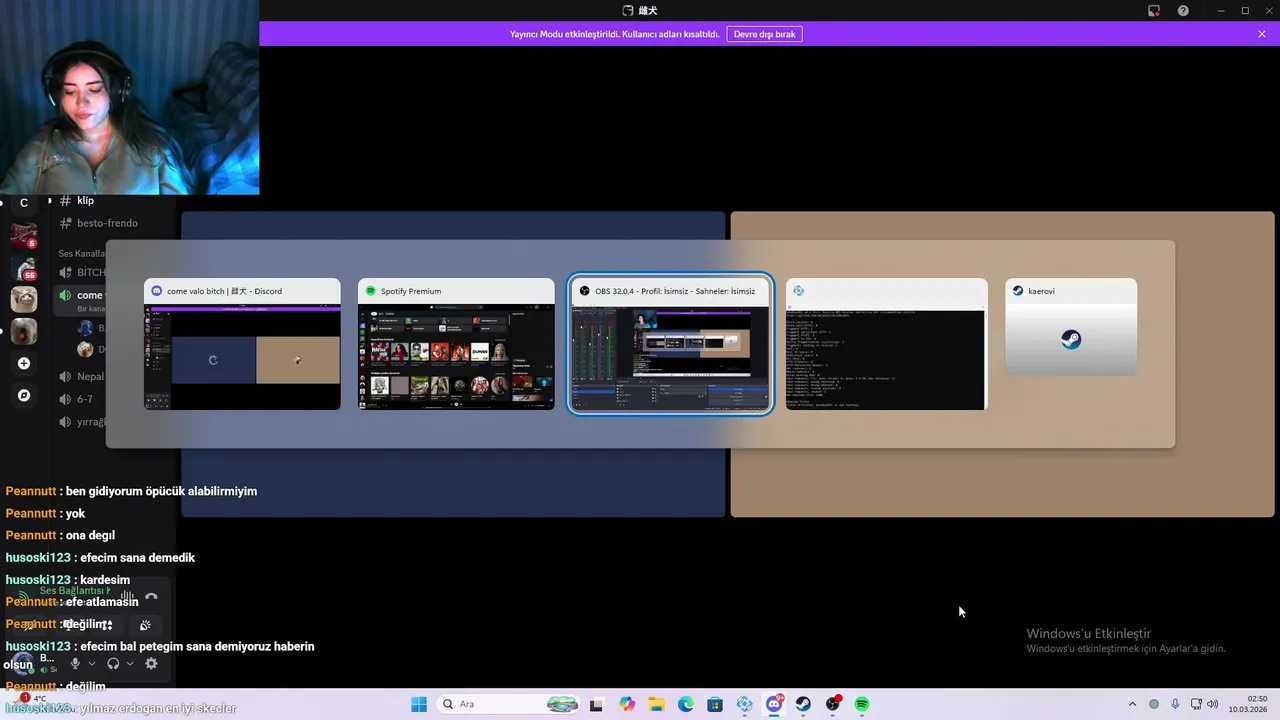Expand headphone output options chevron
Screen dimensions: 1280x720
click(x=130, y=664)
